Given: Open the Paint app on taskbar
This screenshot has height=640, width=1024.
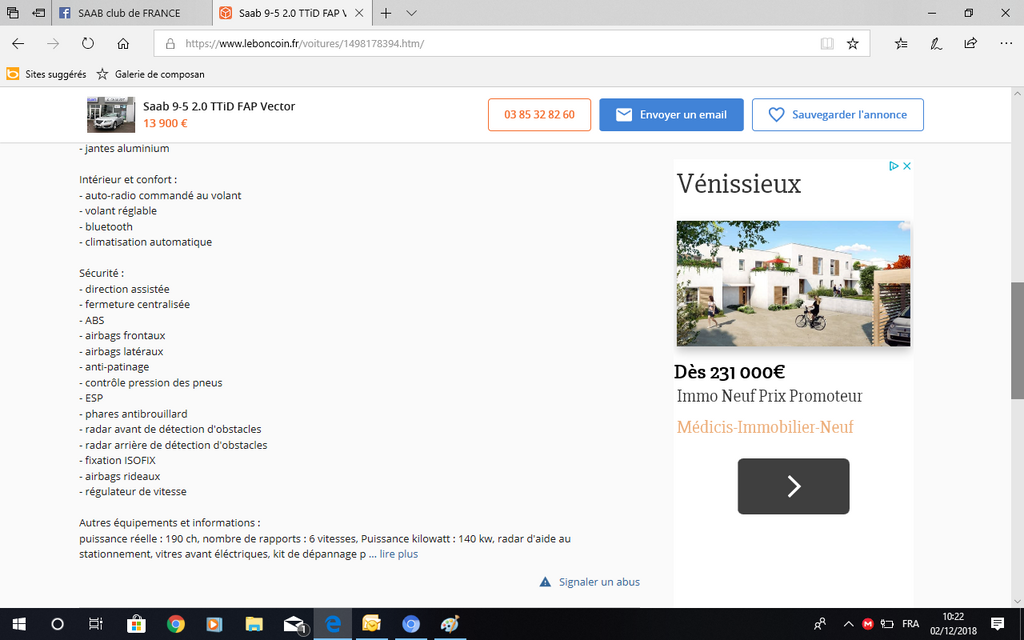Looking at the screenshot, I should [x=450, y=624].
